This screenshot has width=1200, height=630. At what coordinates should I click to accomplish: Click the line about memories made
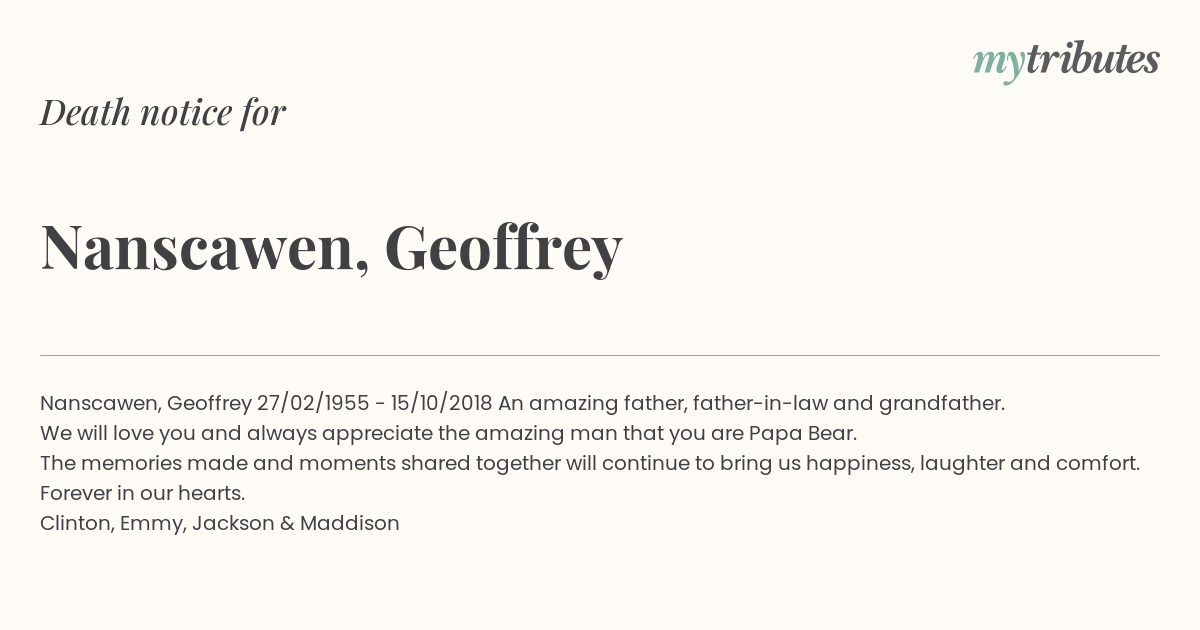click(590, 463)
